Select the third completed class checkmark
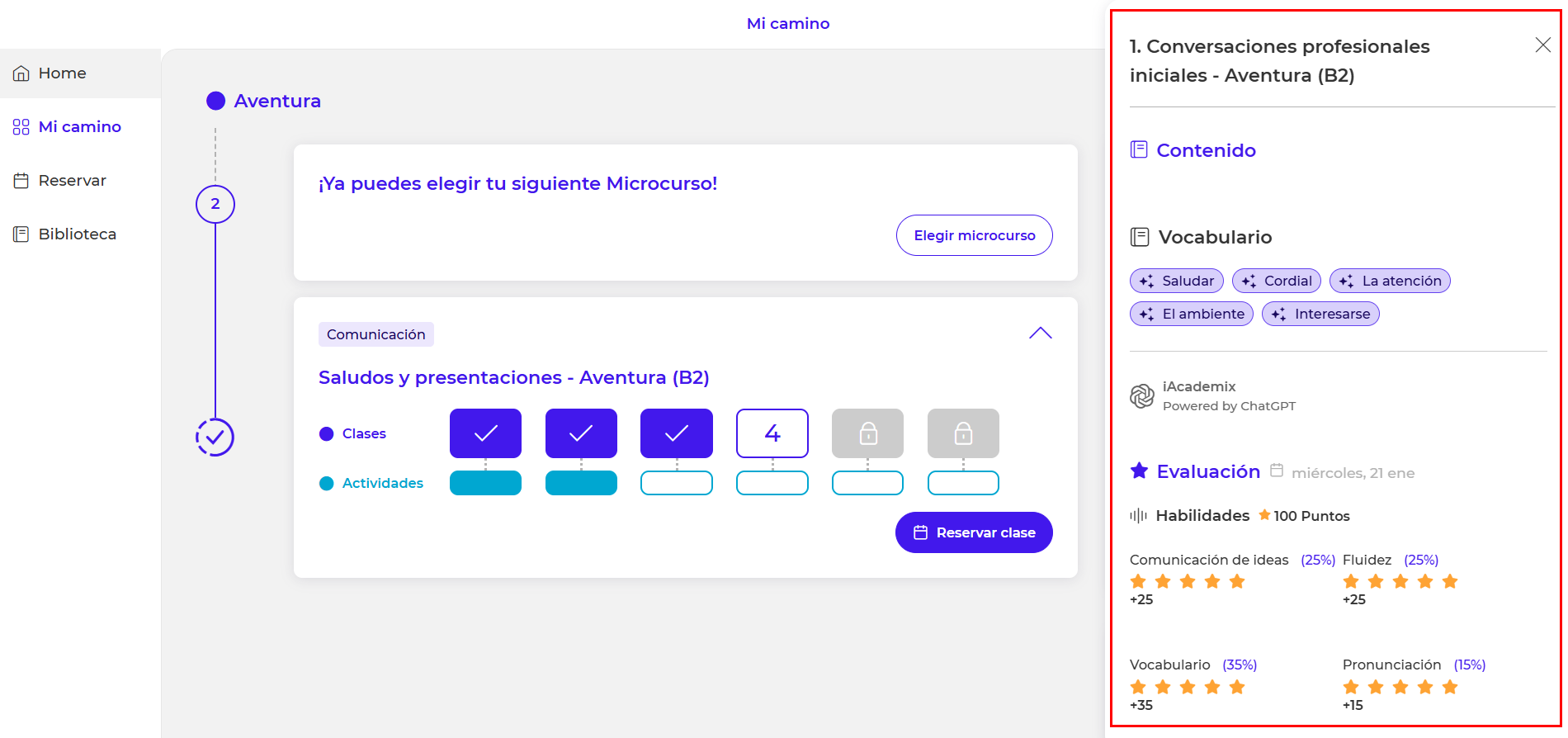 676,433
